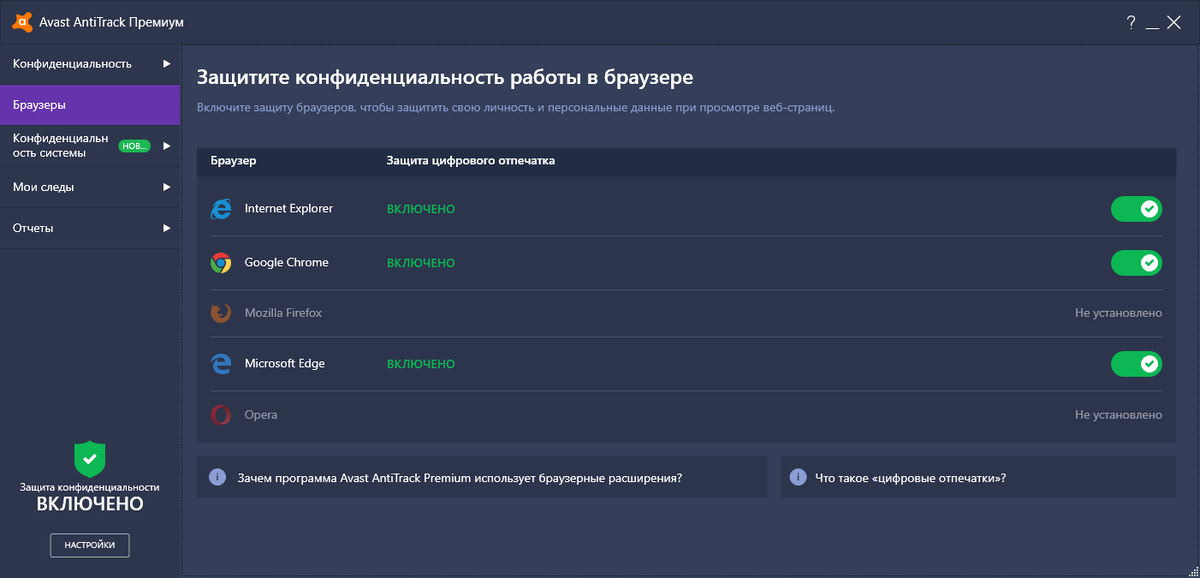Click ВКЛЮЧЕНО status for Internet Explorer

pyautogui.click(x=421, y=209)
